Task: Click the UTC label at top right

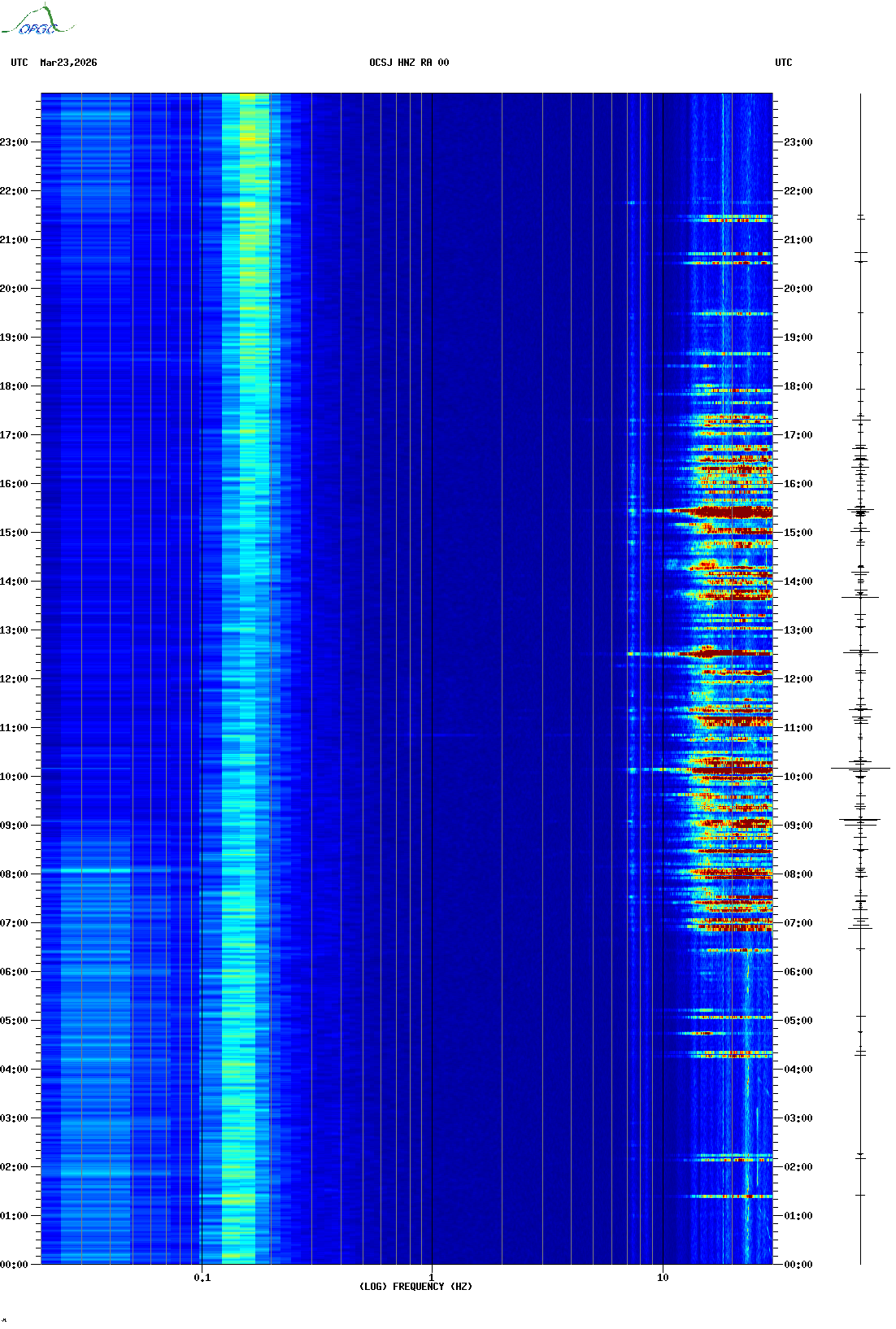Action: point(783,63)
